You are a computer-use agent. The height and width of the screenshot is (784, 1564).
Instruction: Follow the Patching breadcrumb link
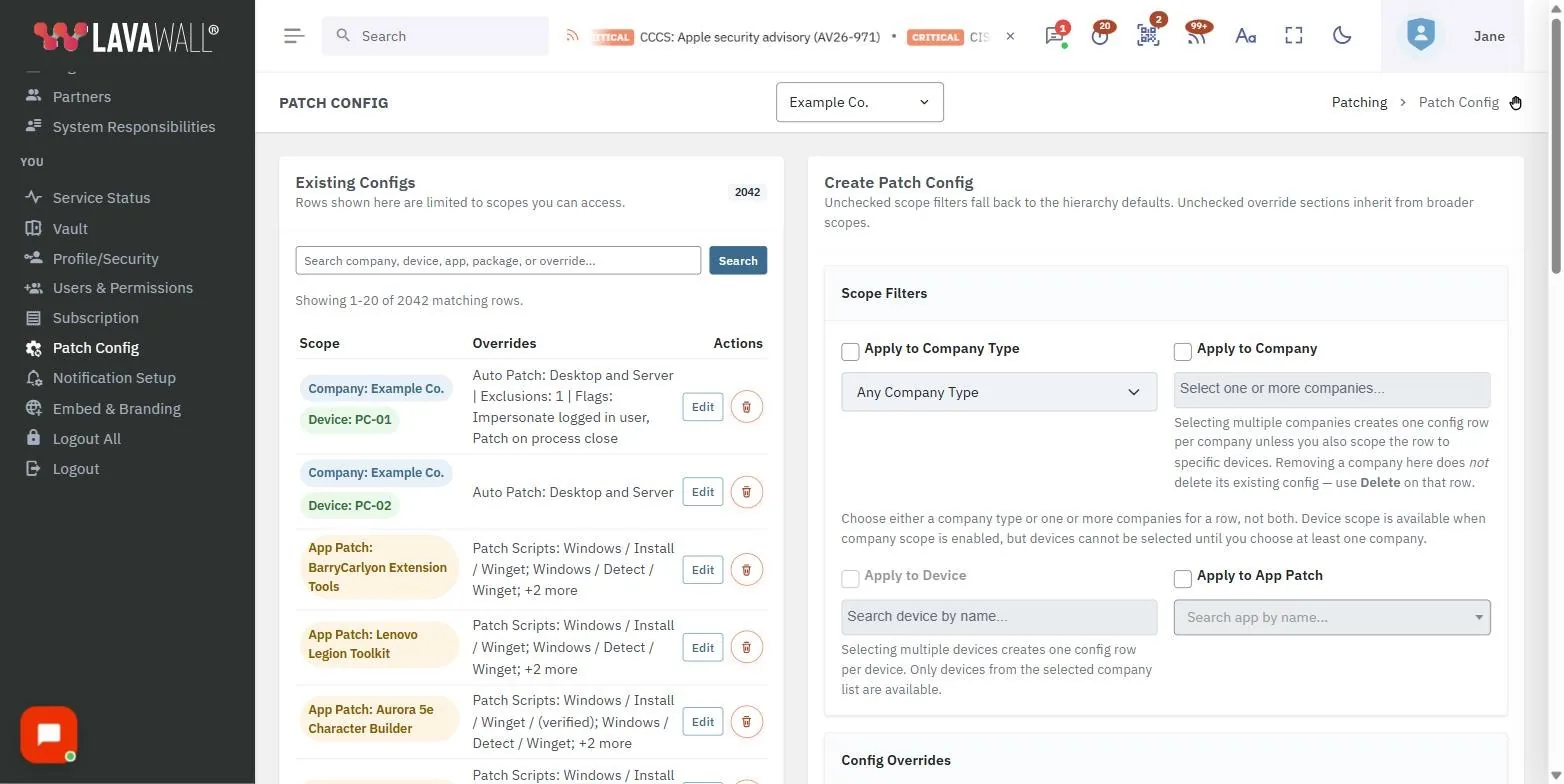[1359, 102]
